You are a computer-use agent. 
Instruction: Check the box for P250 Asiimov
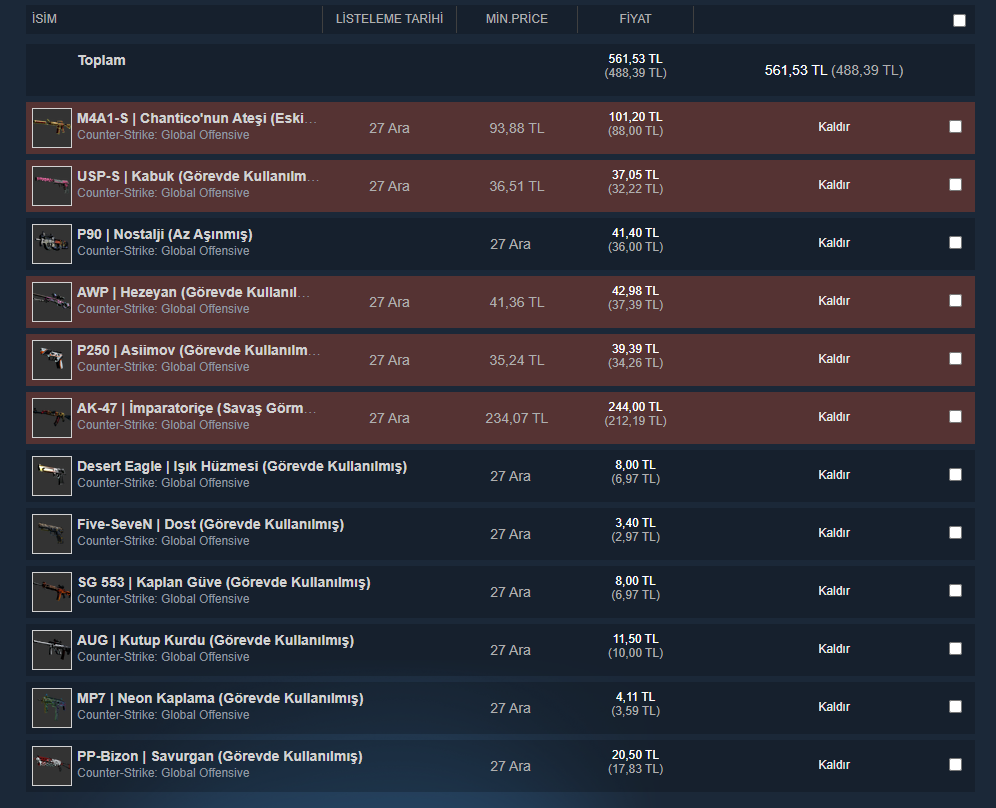point(955,358)
